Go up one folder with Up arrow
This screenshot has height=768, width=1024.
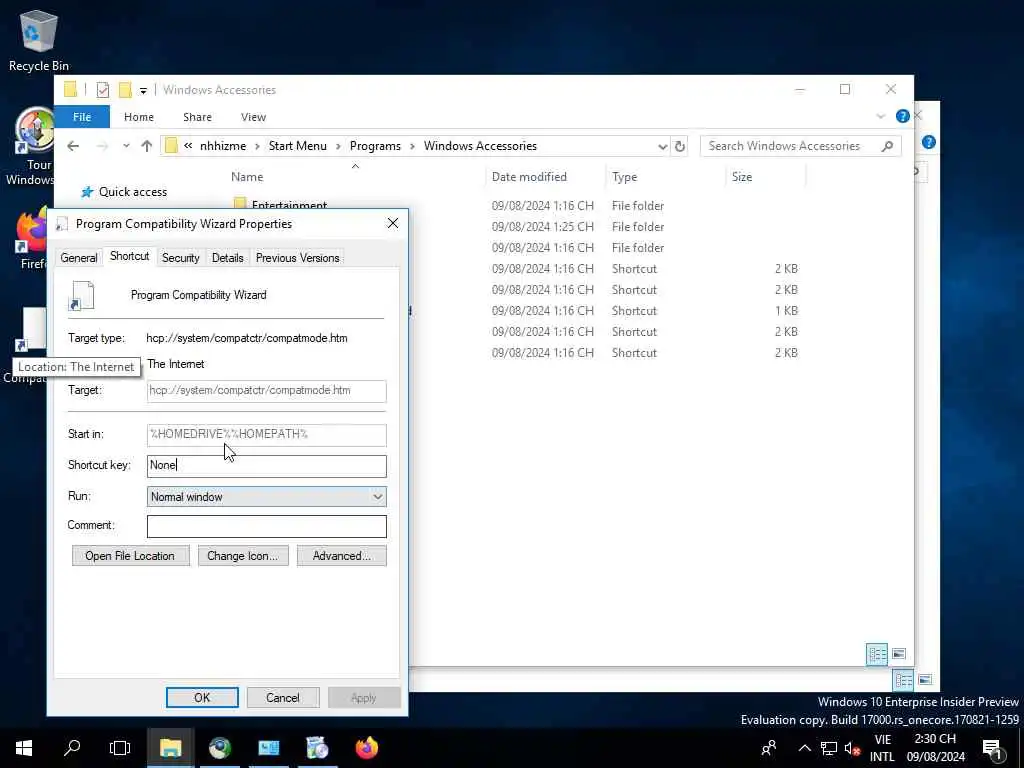click(x=146, y=146)
